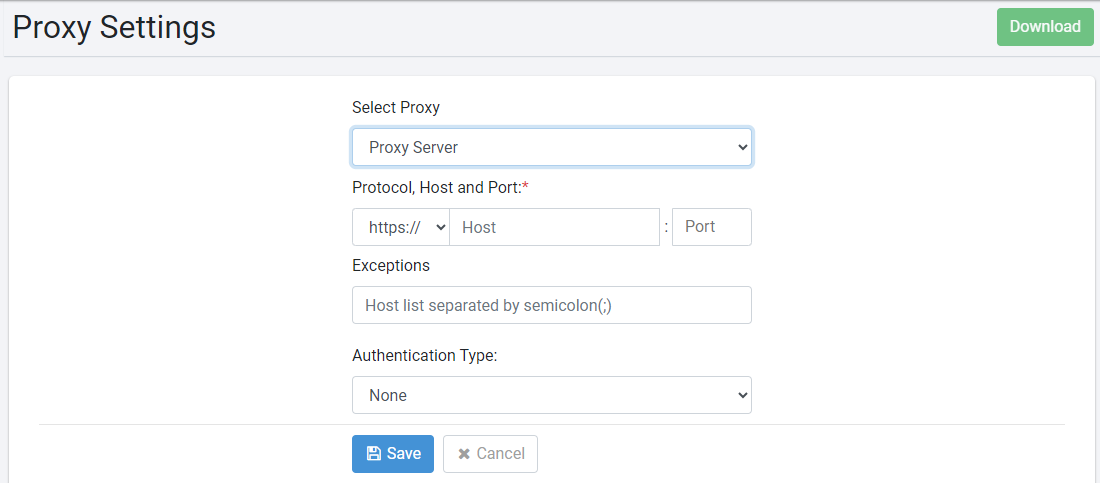Click the red required asterisk marker

[525, 186]
